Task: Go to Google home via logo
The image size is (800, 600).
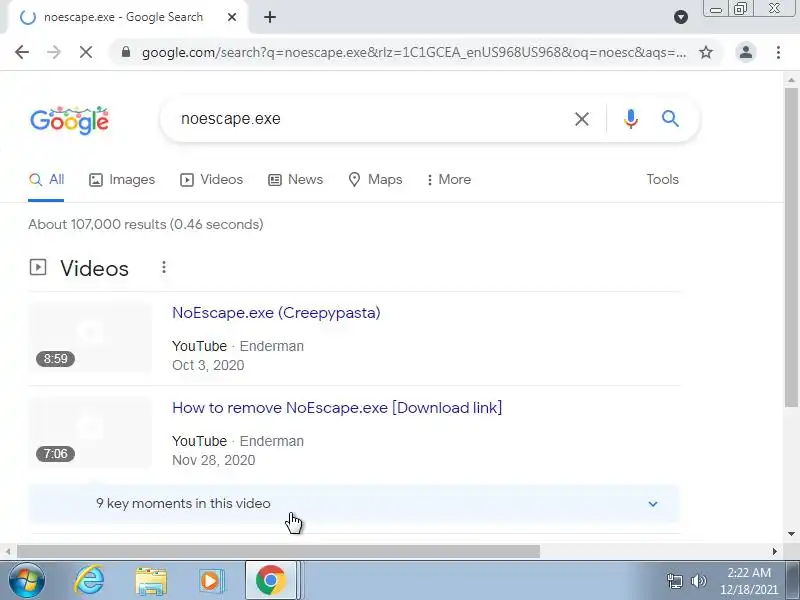Action: pos(69,120)
